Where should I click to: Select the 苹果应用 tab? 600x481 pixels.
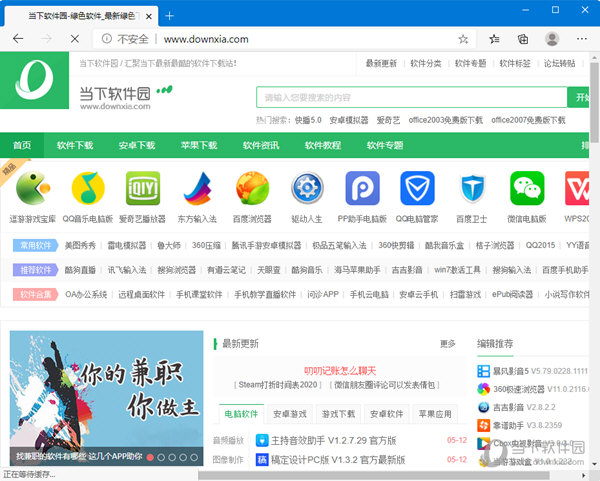[433, 413]
